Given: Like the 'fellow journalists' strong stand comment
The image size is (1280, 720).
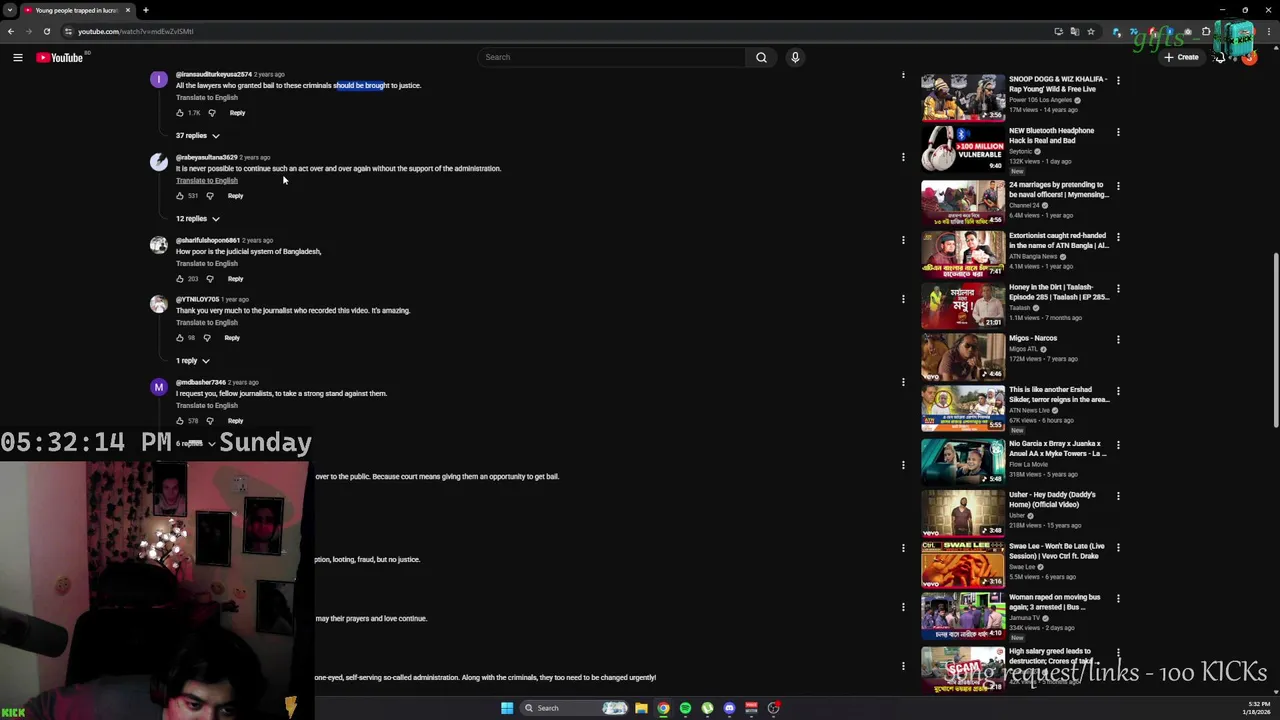Looking at the screenshot, I should [x=180, y=421].
